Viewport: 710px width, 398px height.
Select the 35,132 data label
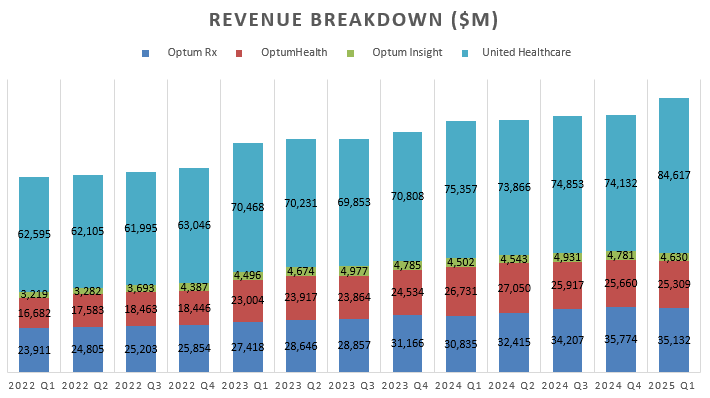coord(674,340)
